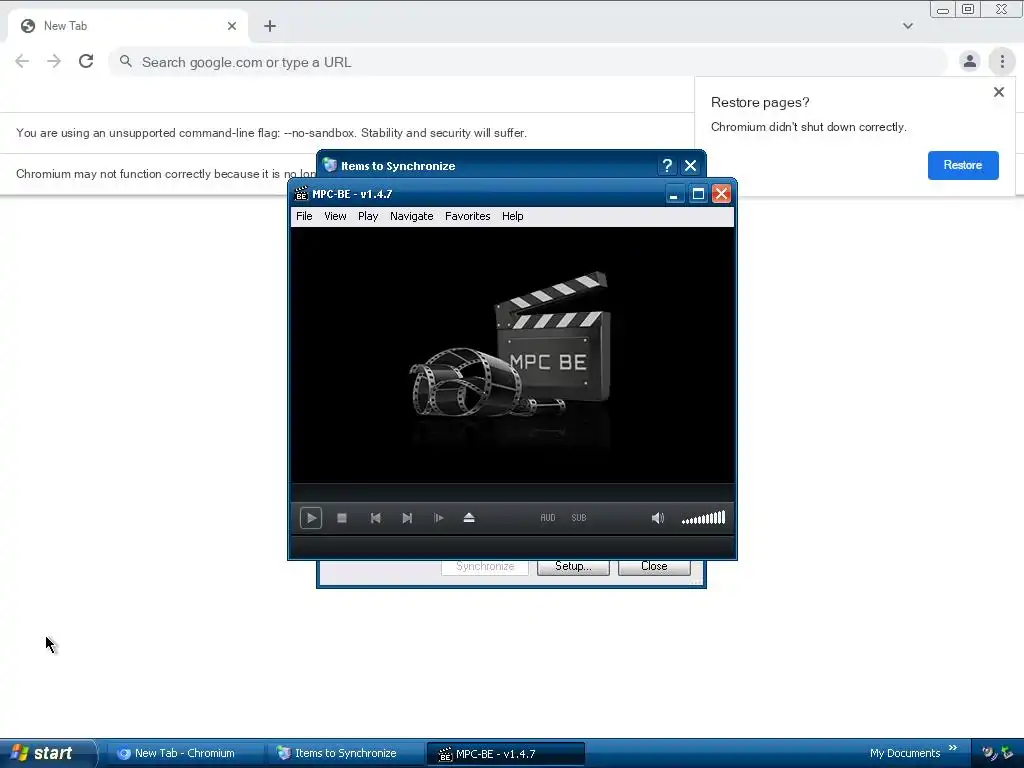Screen dimensions: 1024x768
Task: Click the MPC-BE title bar app icon
Action: [x=301, y=194]
